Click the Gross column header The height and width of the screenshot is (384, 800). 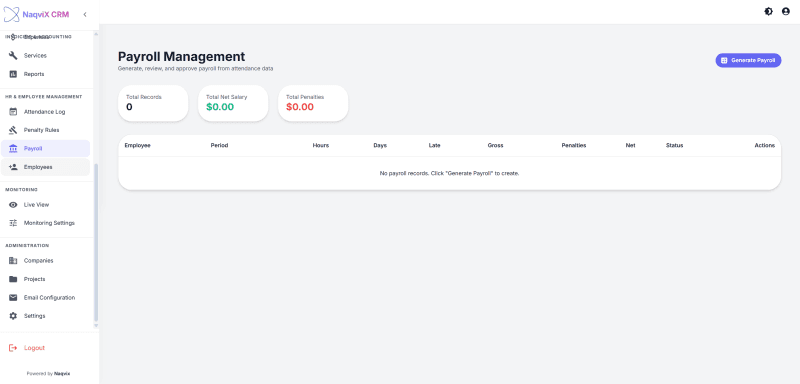point(495,145)
